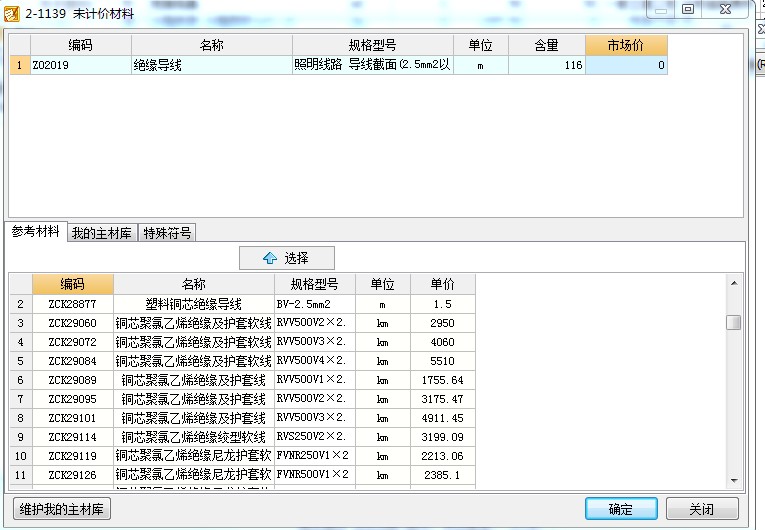Open 维护我的主材库 button
This screenshot has width=765, height=530.
[61, 509]
